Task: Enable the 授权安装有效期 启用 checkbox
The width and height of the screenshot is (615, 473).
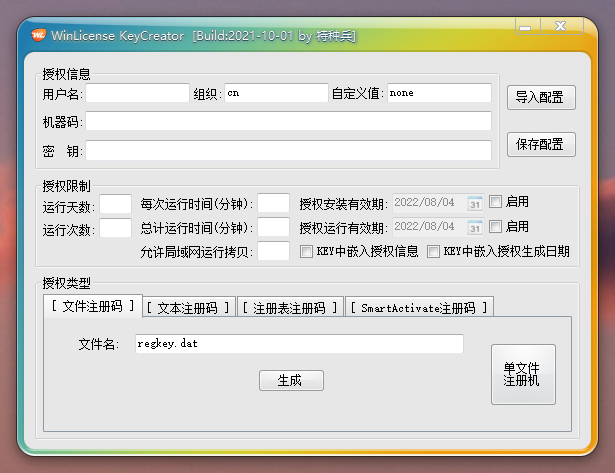Action: coord(495,202)
